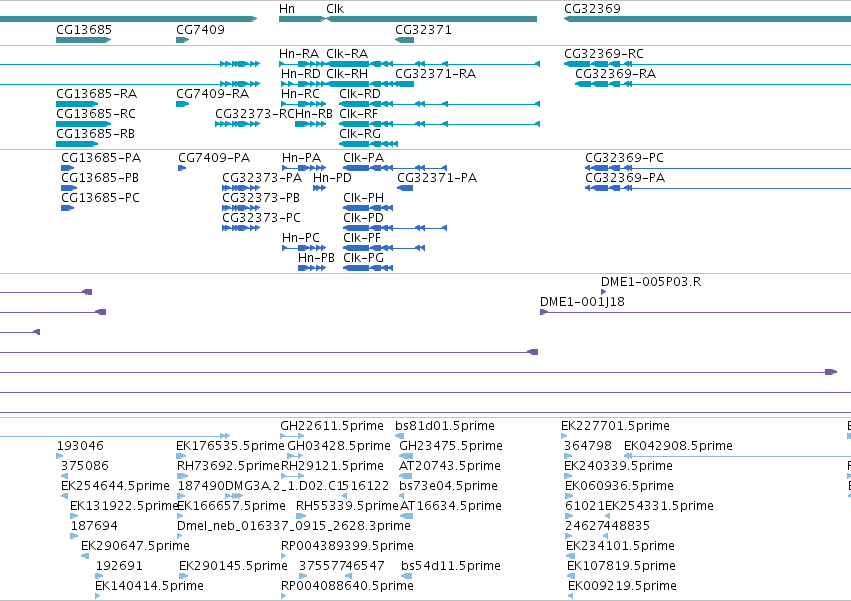
Task: Click EST label EK042908.5prime
Action: tap(678, 446)
